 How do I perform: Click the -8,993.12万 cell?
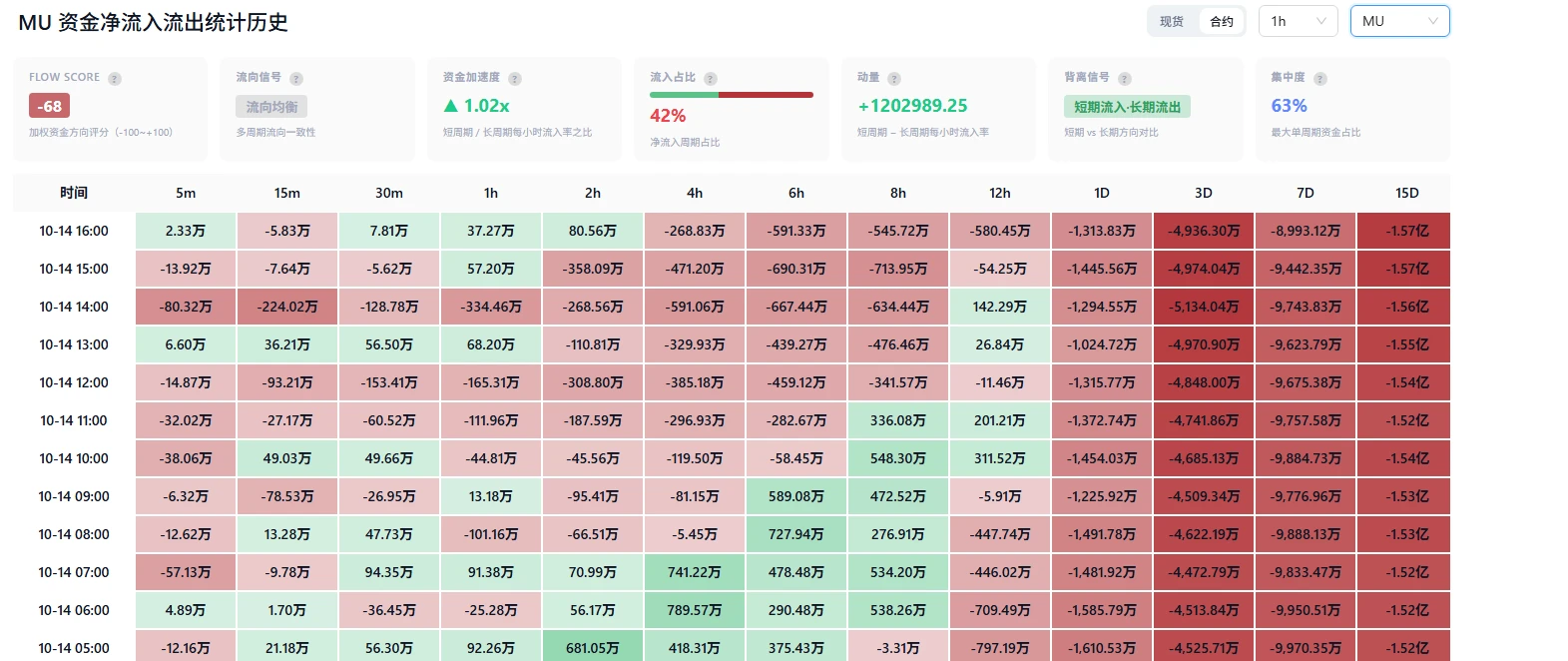(1306, 231)
